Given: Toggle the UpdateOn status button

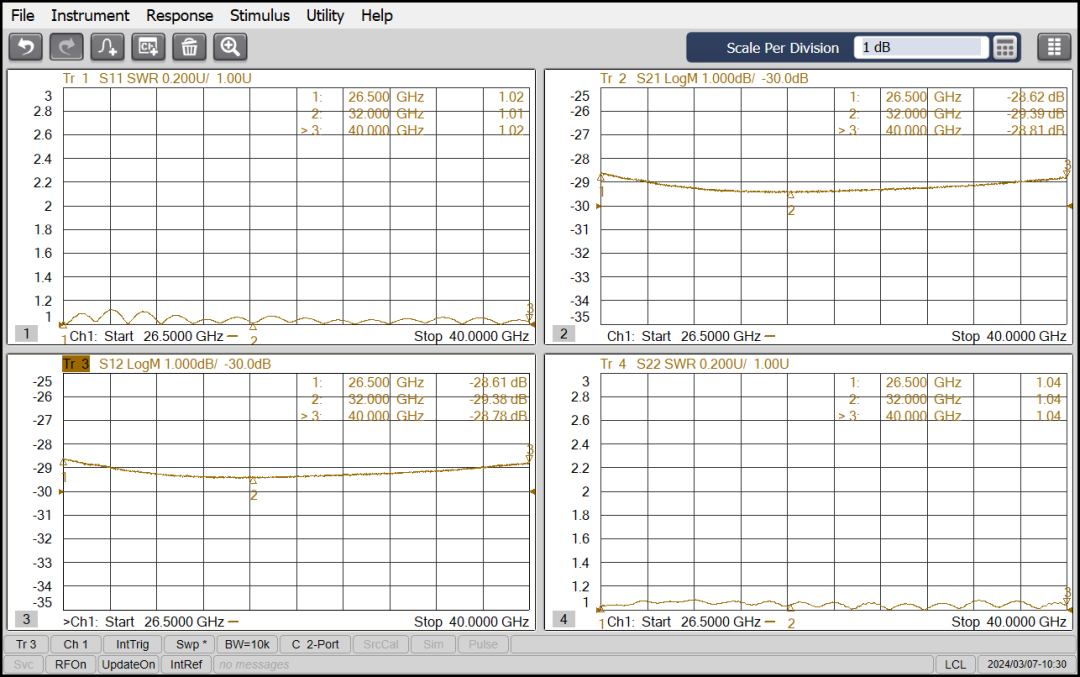Looking at the screenshot, I should 128,665.
